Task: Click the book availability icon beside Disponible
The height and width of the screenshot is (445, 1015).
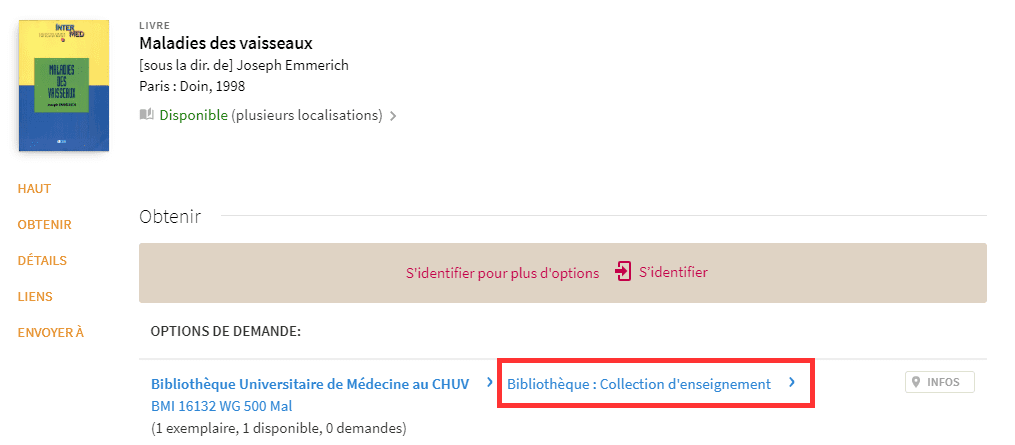Action: point(147,115)
